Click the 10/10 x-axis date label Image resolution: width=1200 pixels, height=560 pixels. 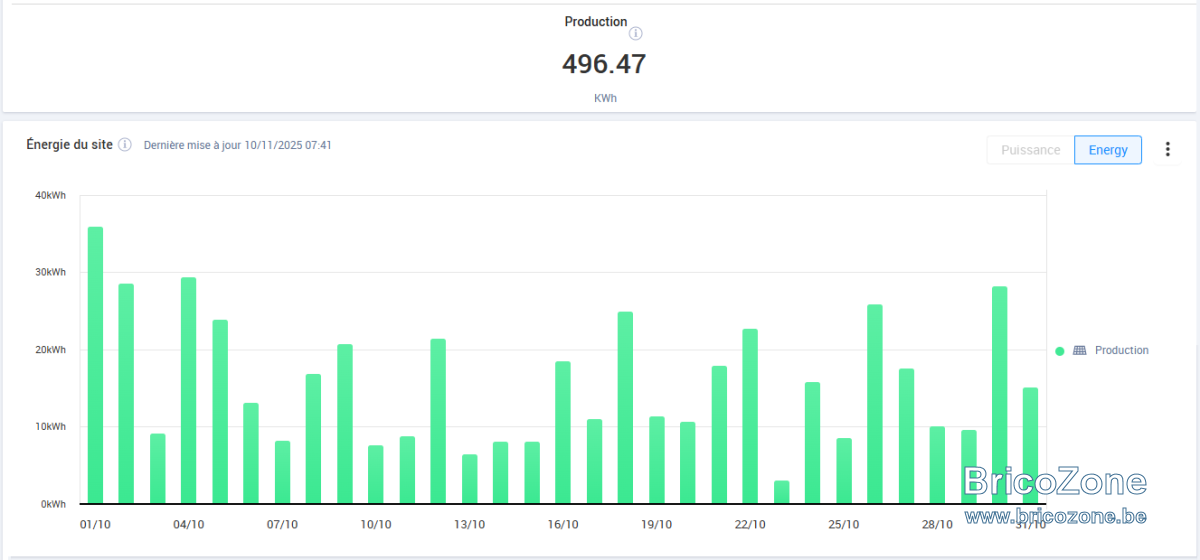click(x=376, y=524)
